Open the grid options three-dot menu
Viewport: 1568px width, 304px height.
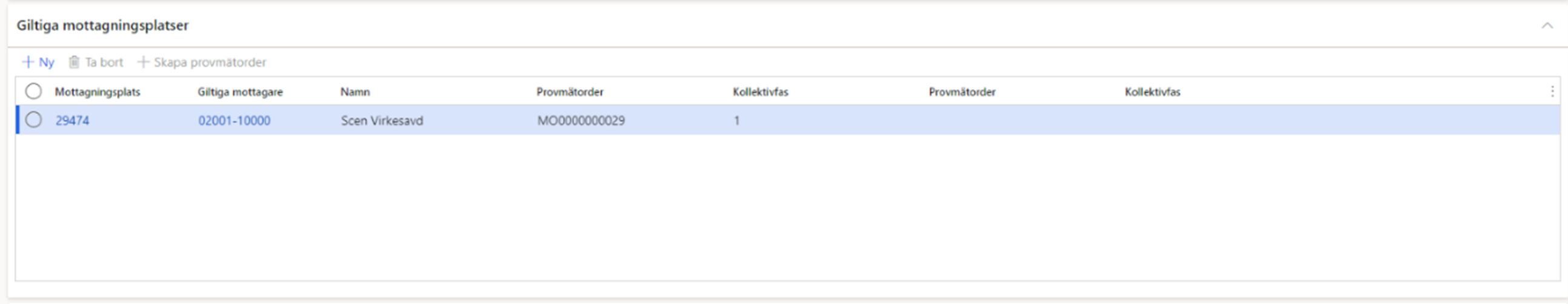click(x=1552, y=92)
